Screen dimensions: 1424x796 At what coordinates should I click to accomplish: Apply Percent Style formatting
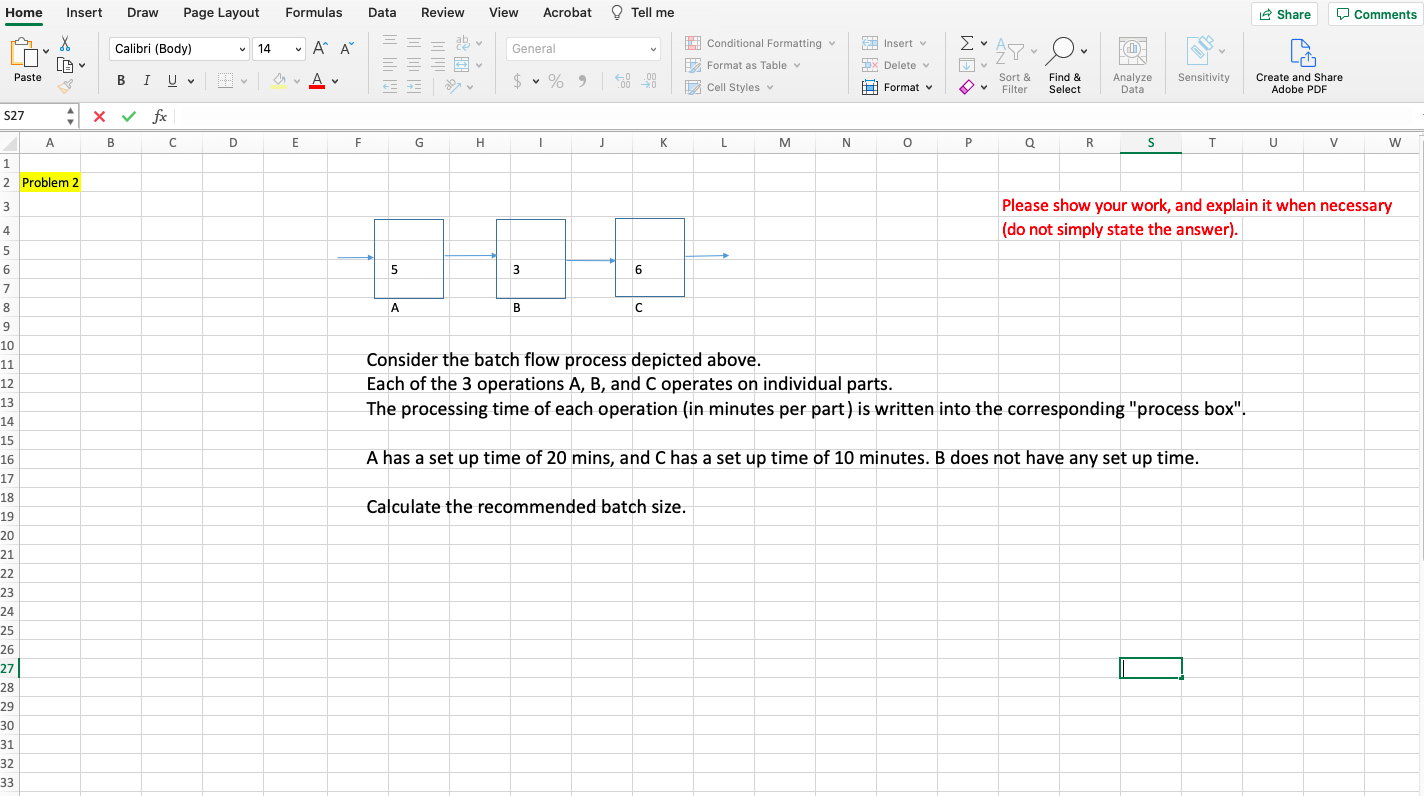pos(555,81)
